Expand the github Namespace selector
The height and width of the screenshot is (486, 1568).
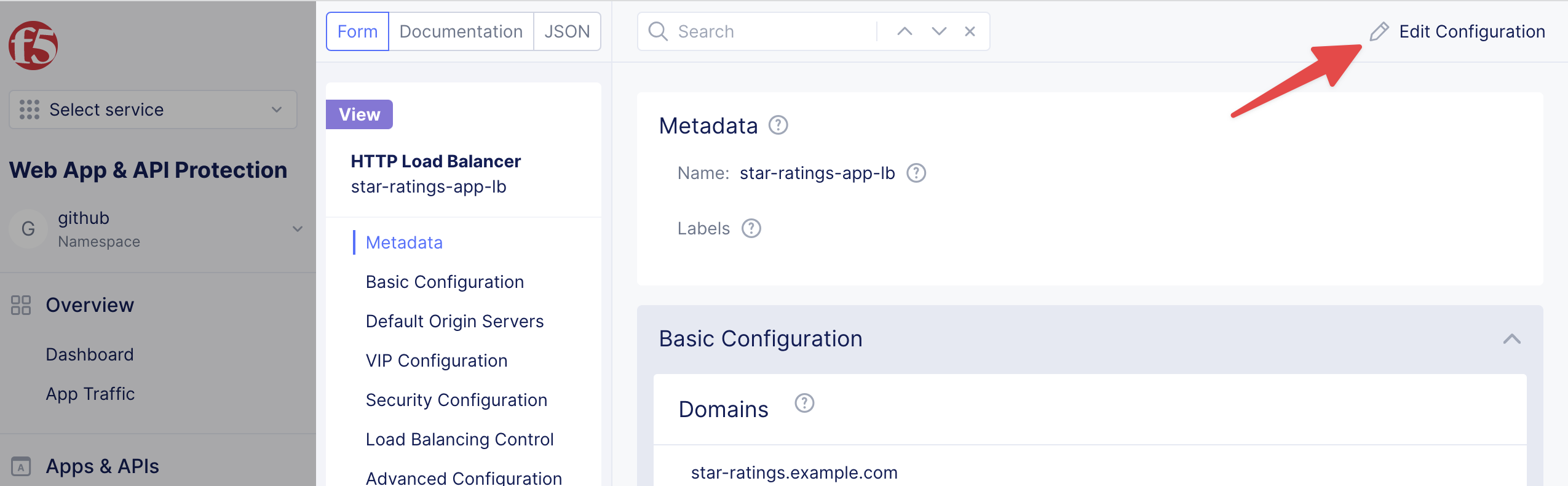click(x=298, y=229)
